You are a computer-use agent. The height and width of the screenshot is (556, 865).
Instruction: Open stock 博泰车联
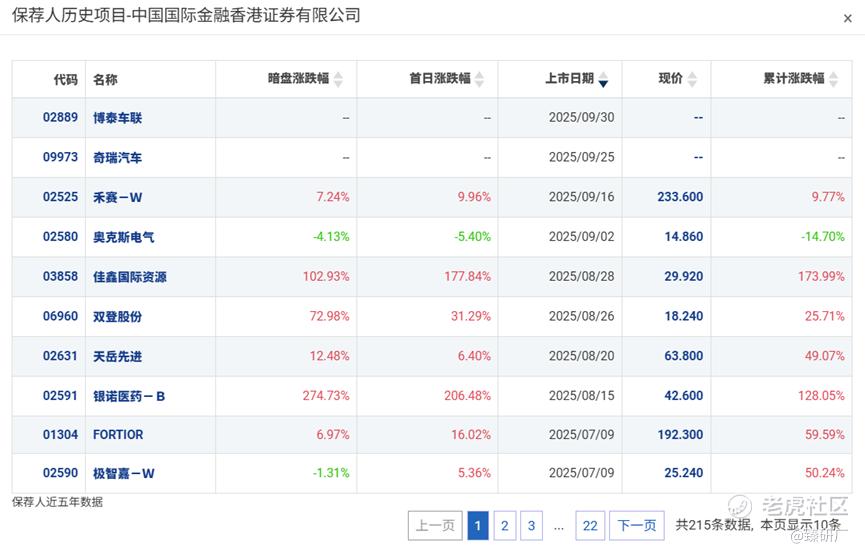[118, 118]
